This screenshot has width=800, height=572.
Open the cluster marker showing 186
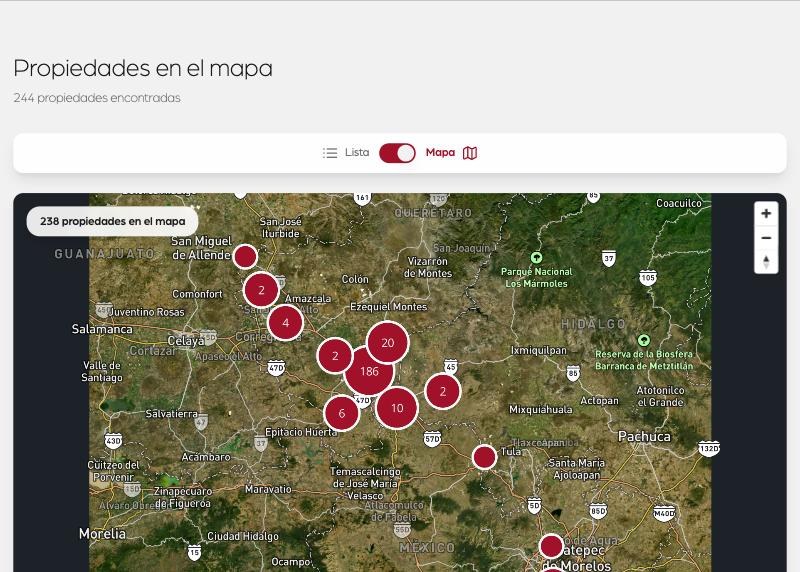[369, 371]
